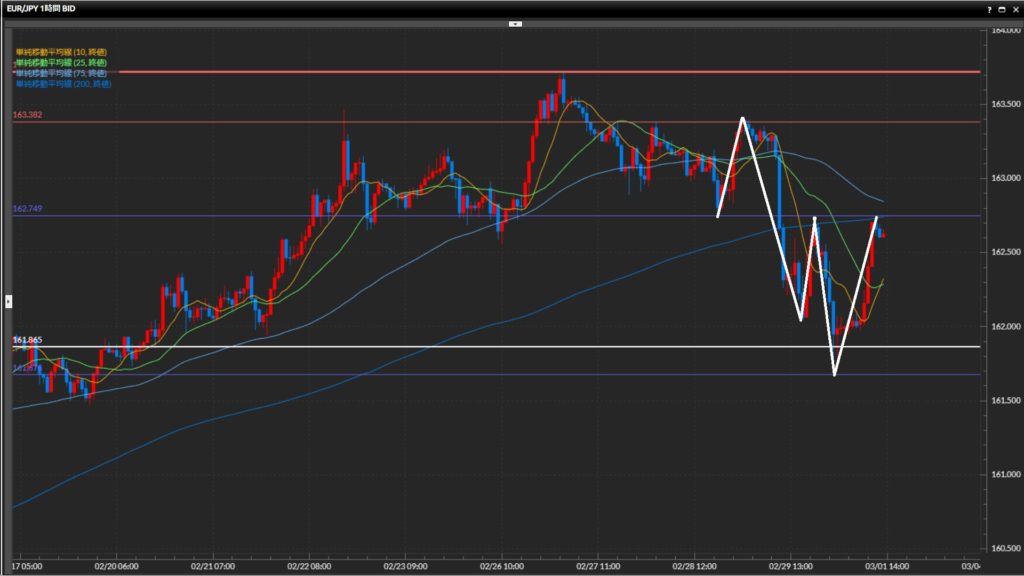Select the SMA (75) indicator label
The image size is (1024, 576).
pyautogui.click(x=61, y=73)
